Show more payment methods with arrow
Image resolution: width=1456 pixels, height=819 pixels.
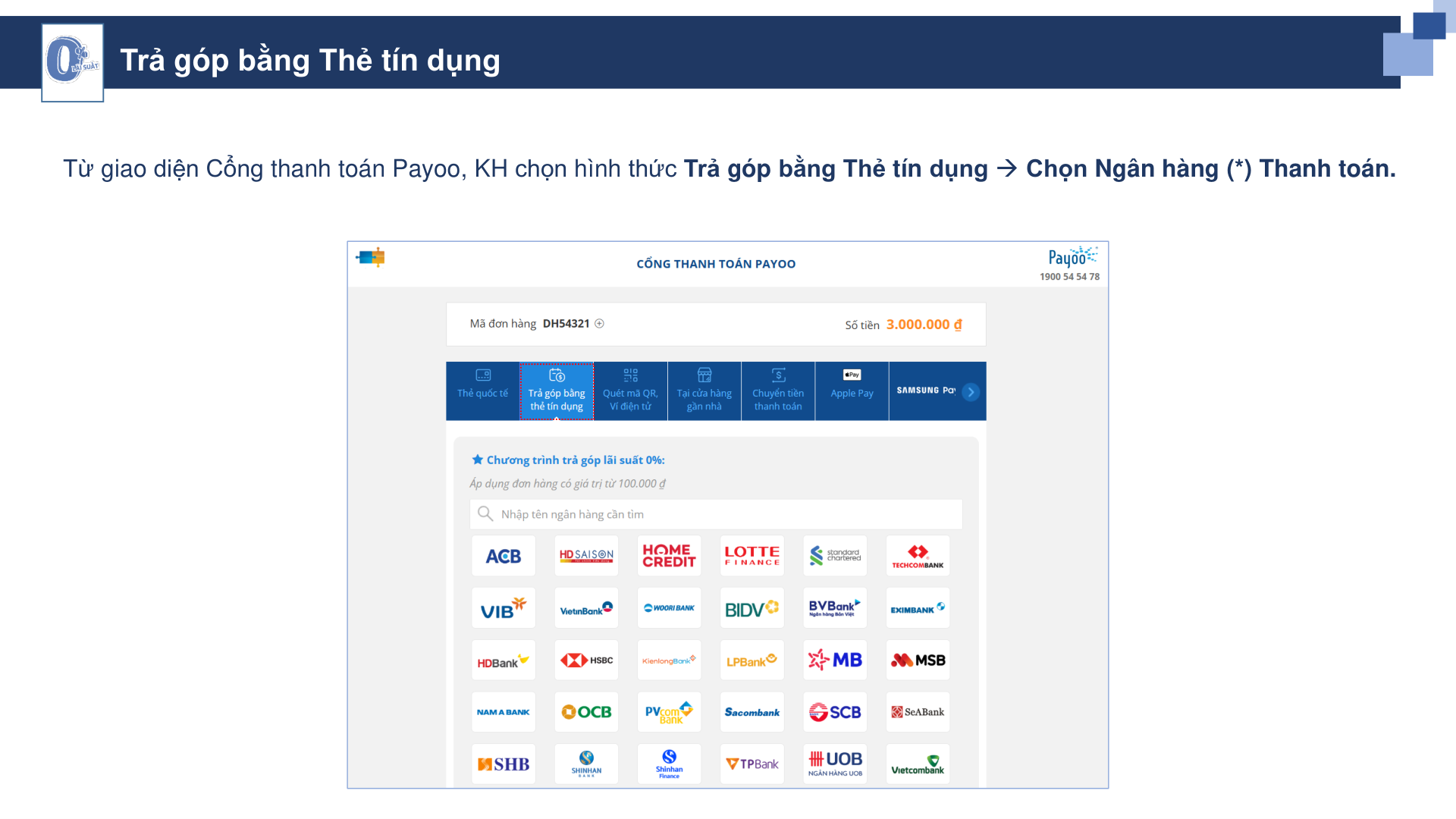(x=971, y=392)
